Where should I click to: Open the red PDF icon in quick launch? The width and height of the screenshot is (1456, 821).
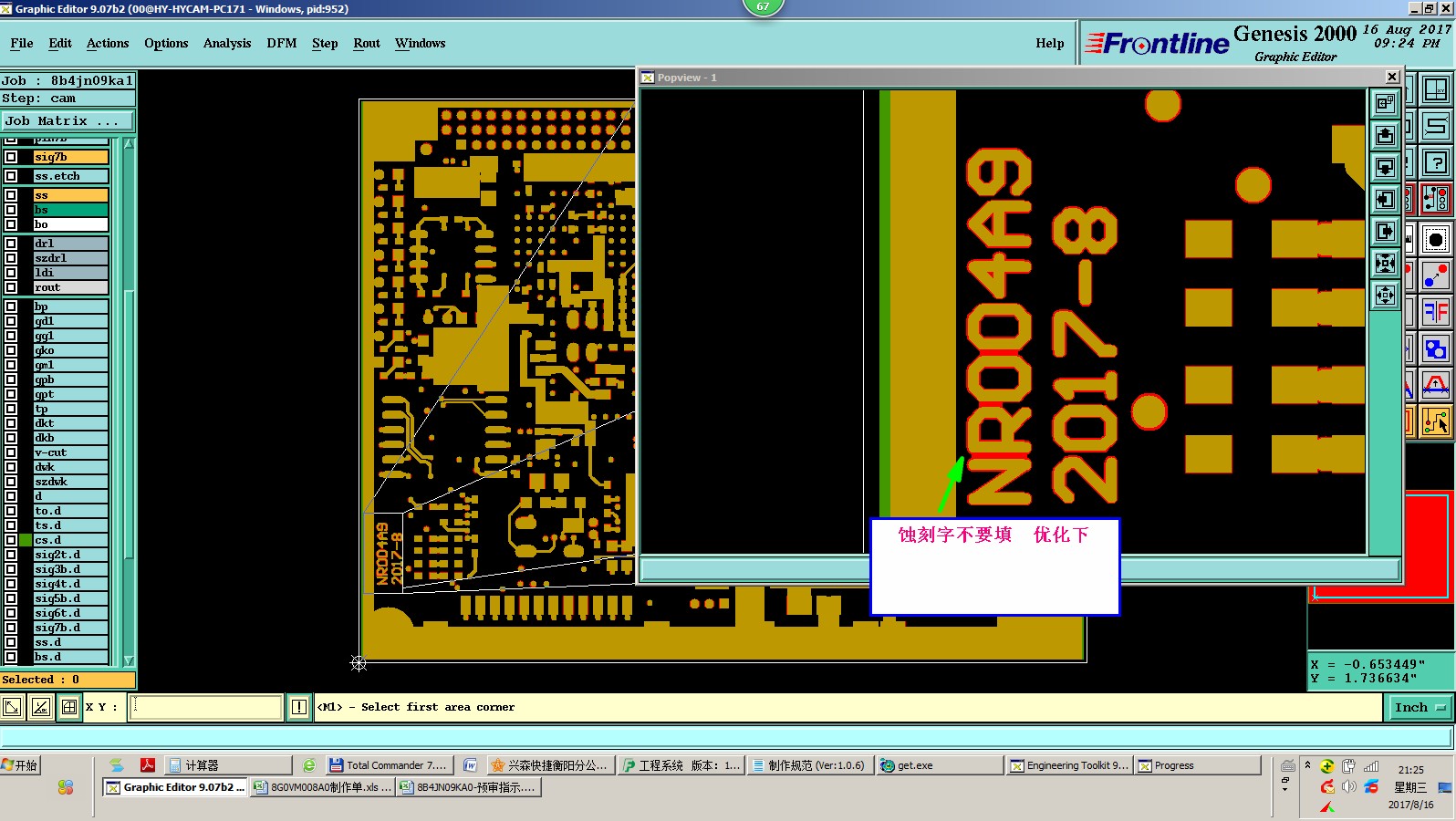coord(148,765)
